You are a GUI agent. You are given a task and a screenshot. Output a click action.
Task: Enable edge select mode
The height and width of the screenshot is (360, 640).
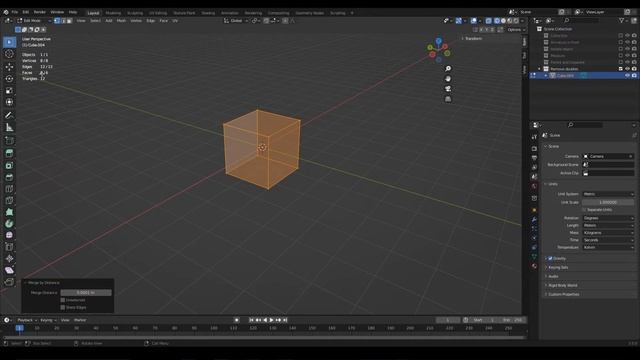[x=63, y=20]
